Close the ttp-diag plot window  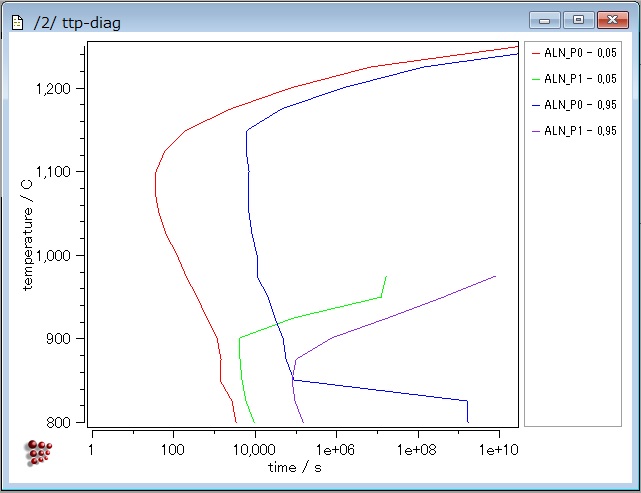click(610, 20)
